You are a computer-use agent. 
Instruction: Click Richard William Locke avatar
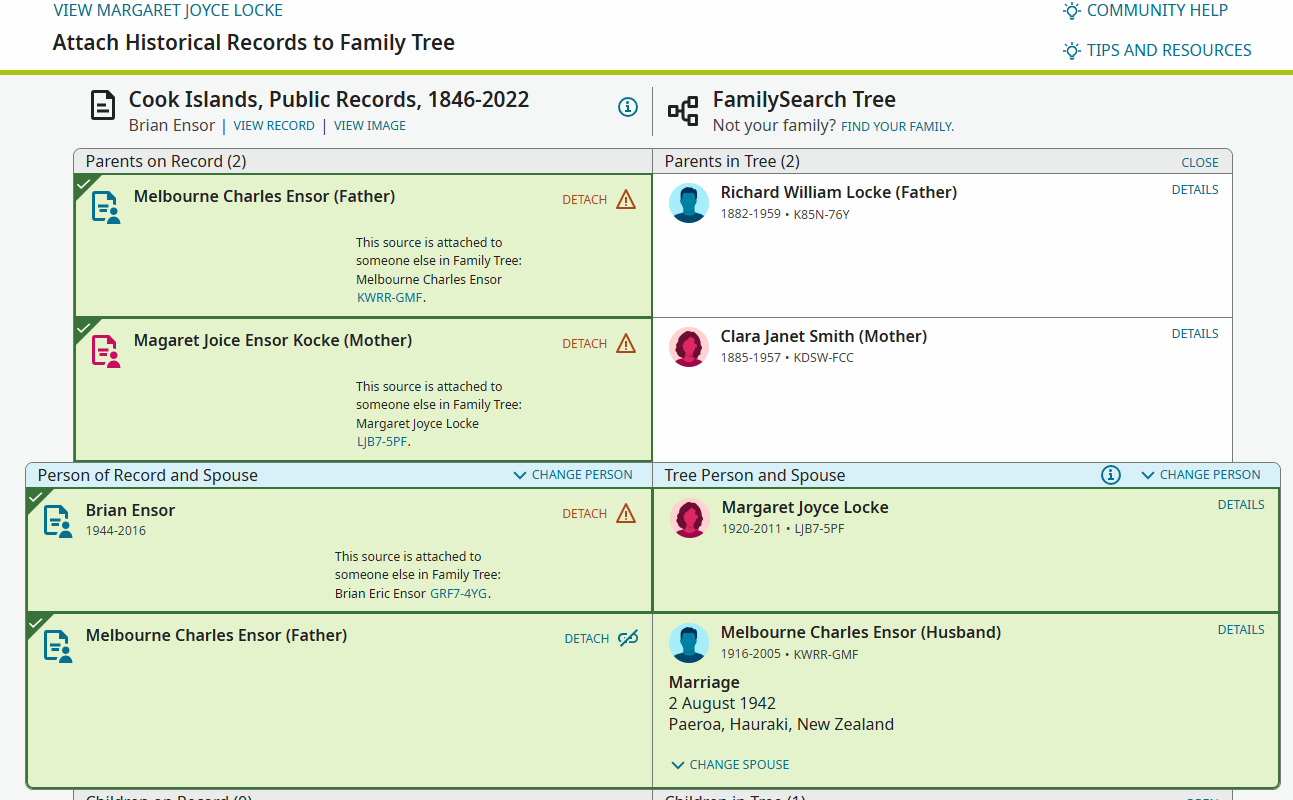coord(689,203)
